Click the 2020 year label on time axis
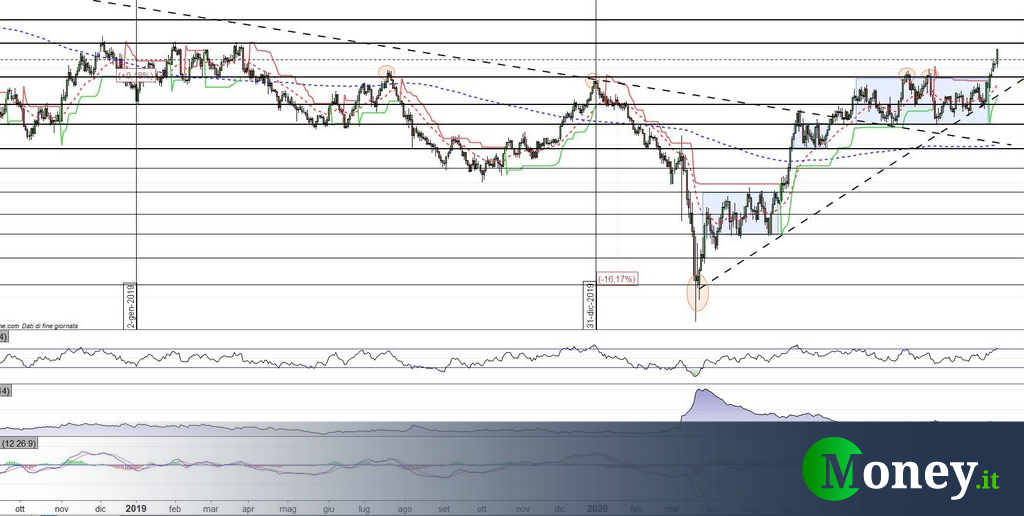Viewport: 1024px width, 516px height. [598, 508]
